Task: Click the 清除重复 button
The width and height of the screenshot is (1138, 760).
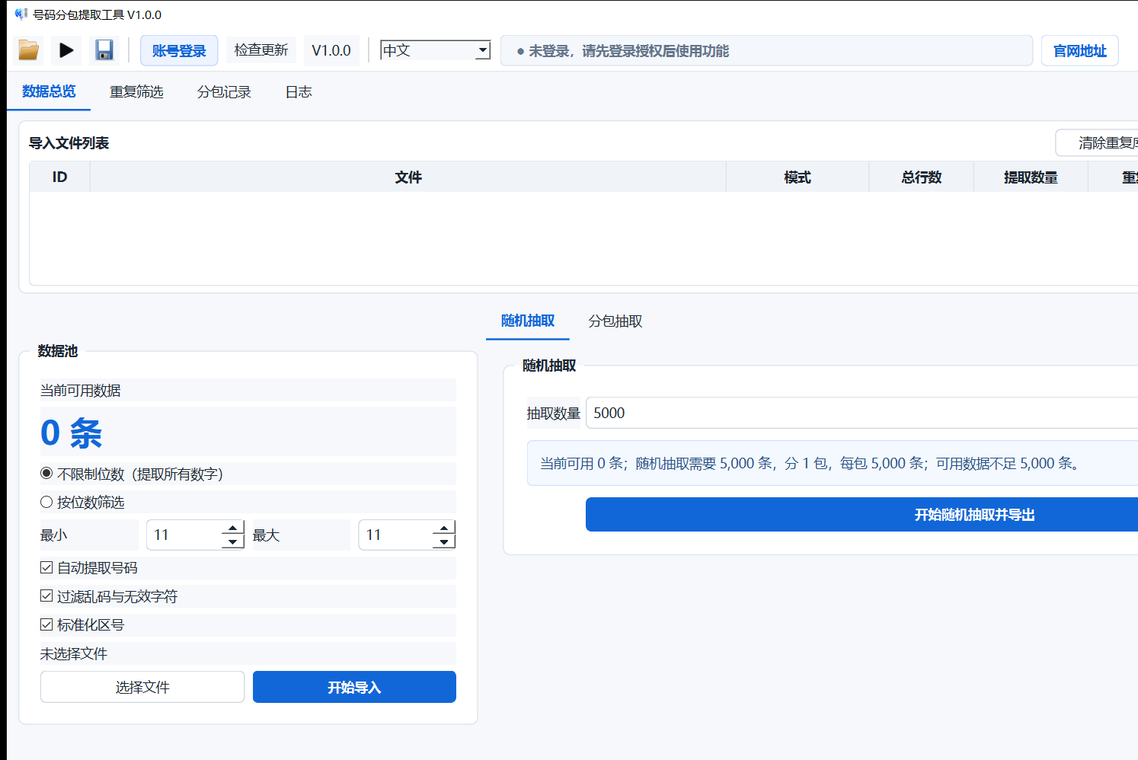Action: coord(1097,143)
